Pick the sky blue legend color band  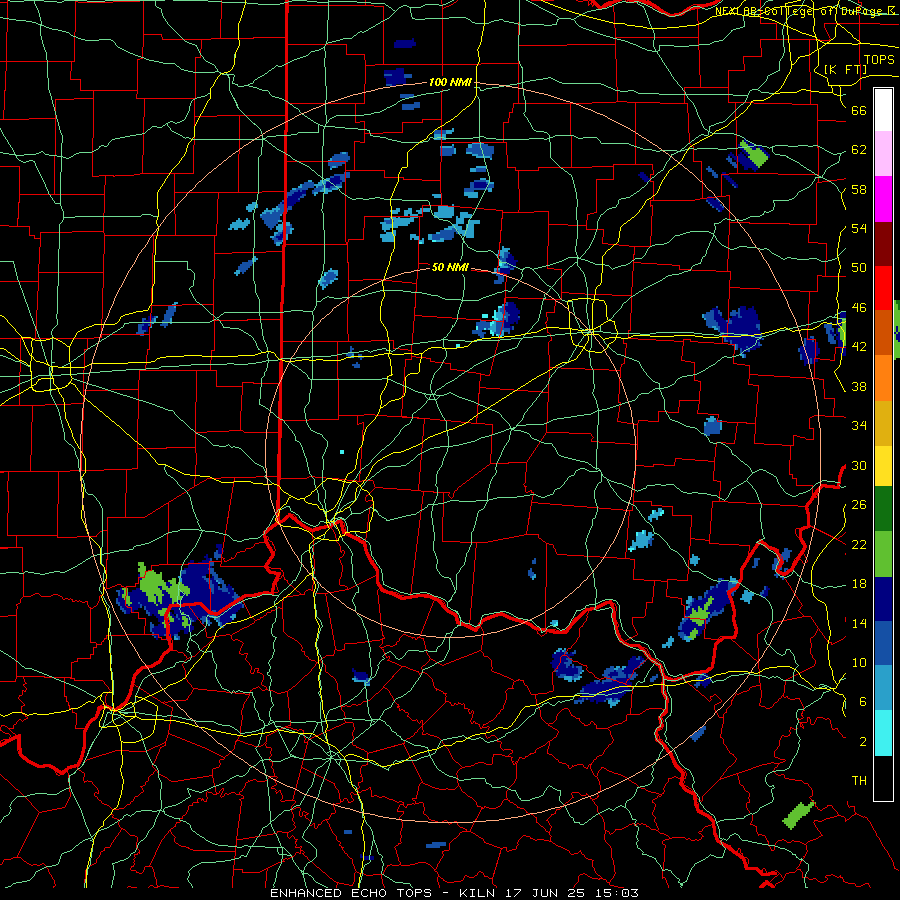coord(883,688)
